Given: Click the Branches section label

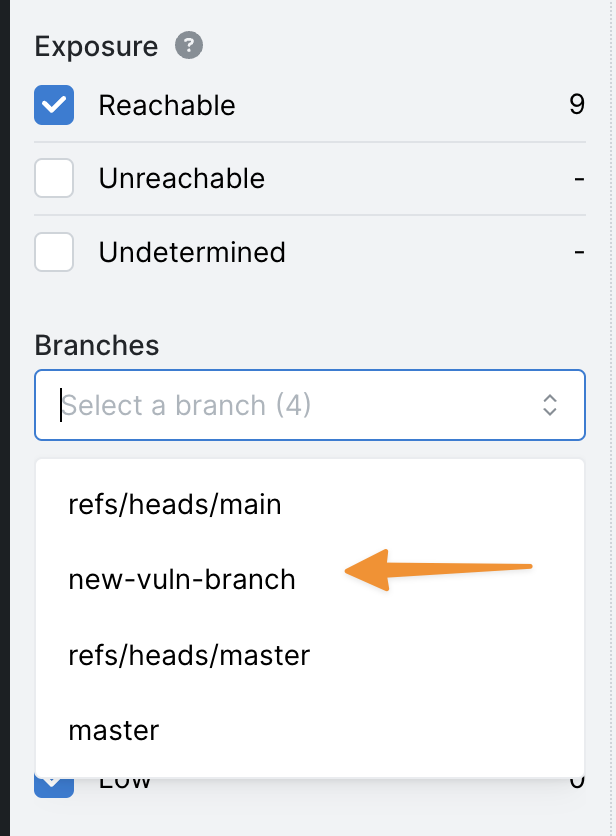Looking at the screenshot, I should [97, 345].
